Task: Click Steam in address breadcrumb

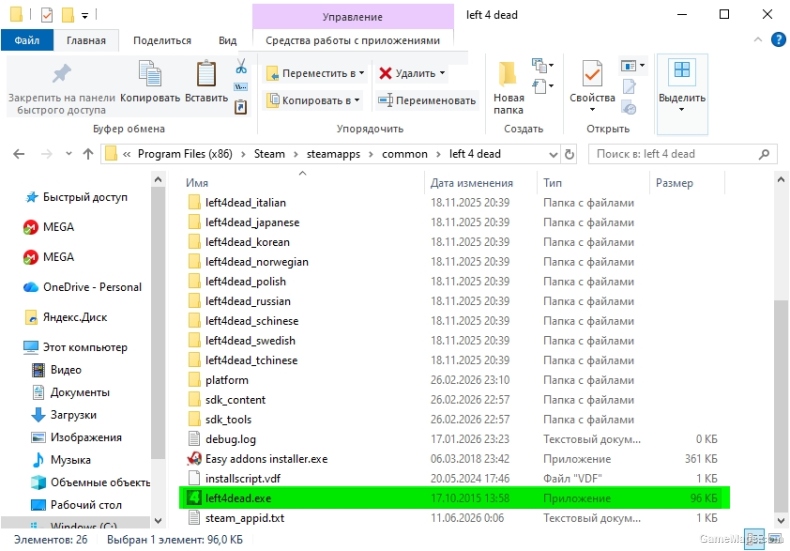Action: point(269,154)
